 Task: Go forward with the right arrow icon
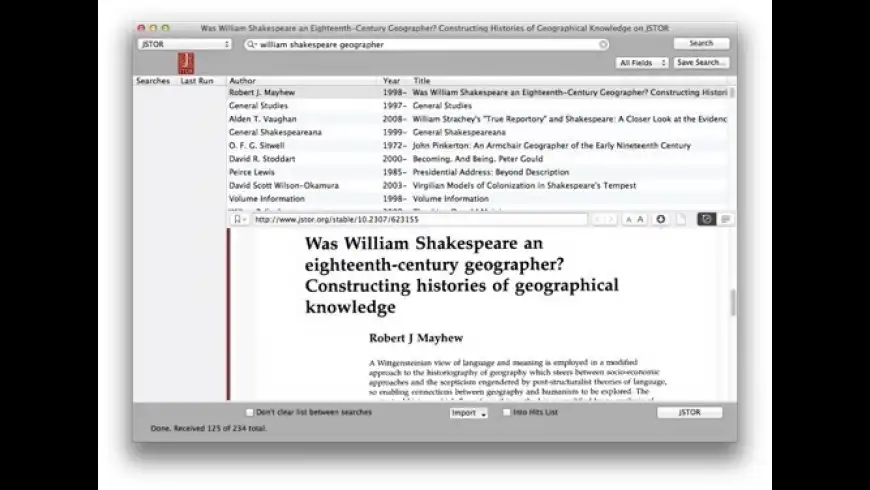(610, 220)
